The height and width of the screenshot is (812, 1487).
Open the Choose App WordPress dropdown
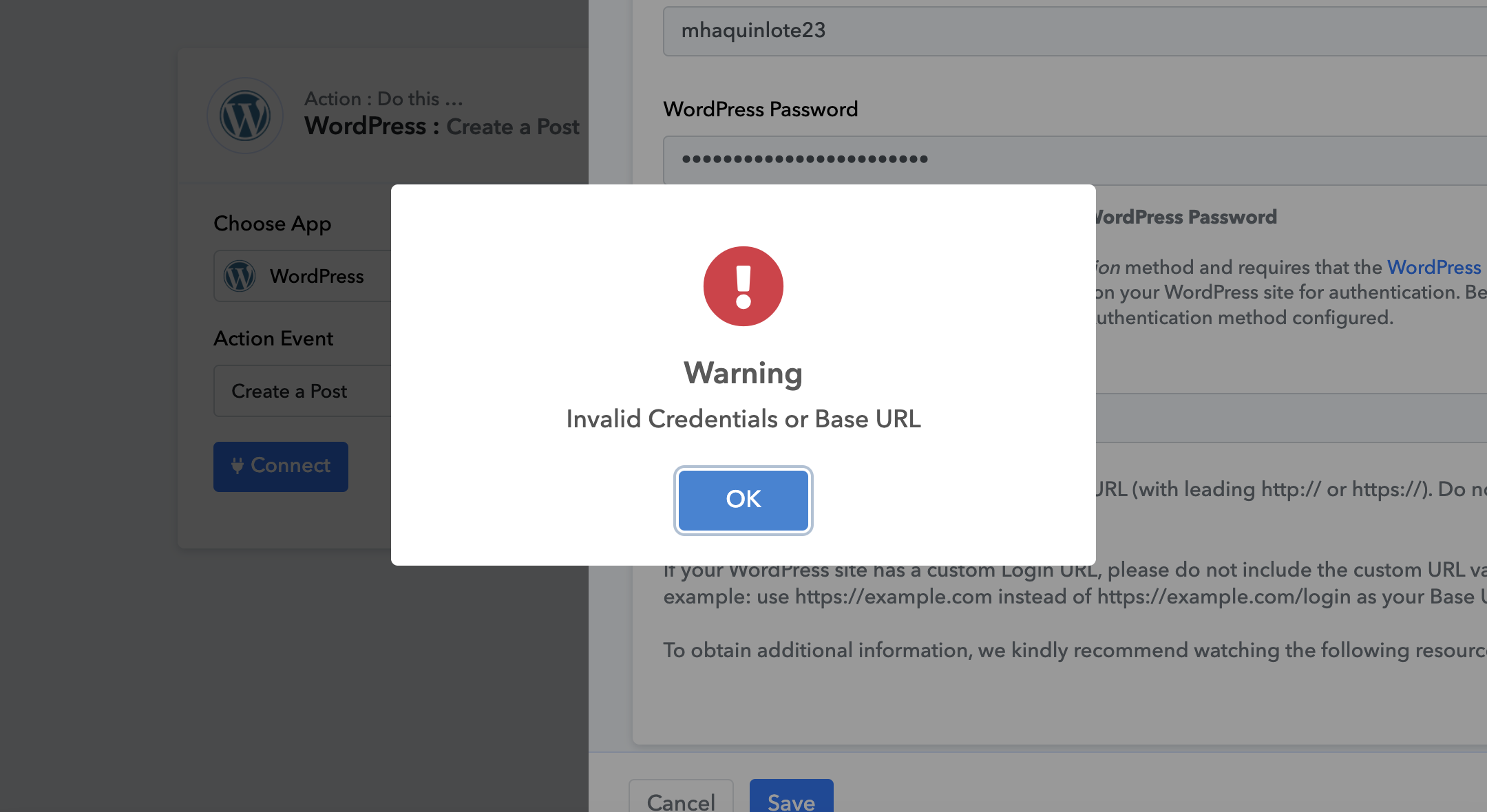tap(303, 276)
